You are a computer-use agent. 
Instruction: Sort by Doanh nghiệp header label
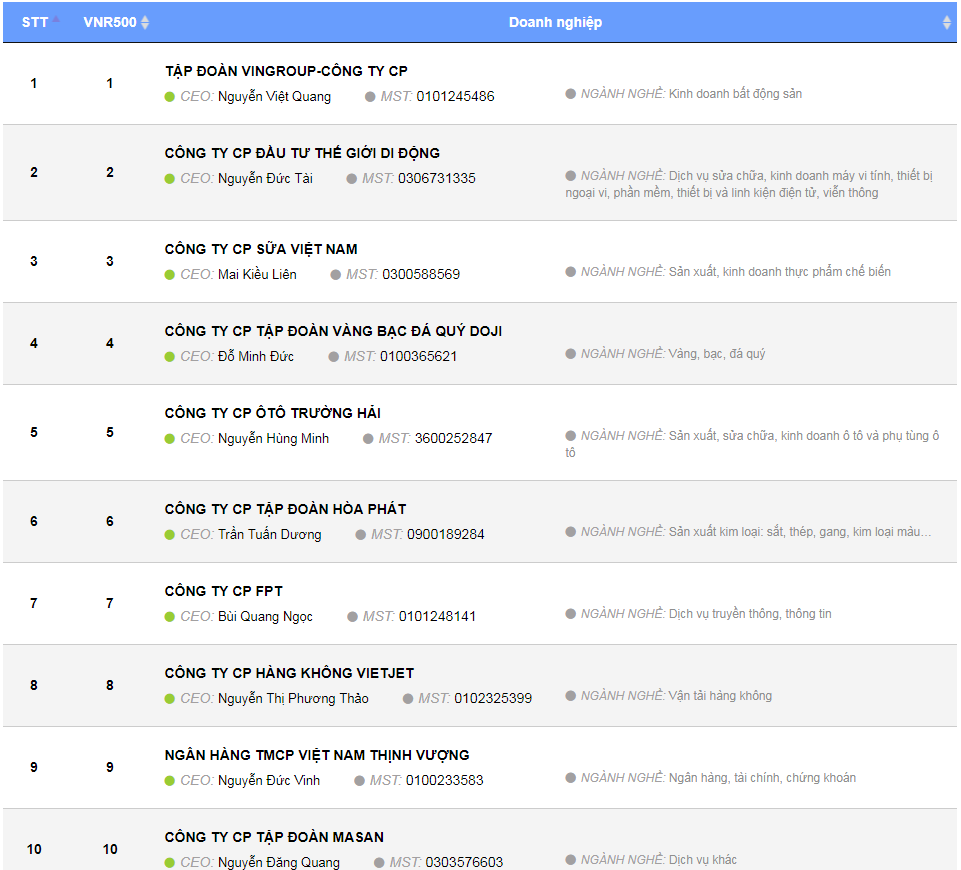point(555,22)
